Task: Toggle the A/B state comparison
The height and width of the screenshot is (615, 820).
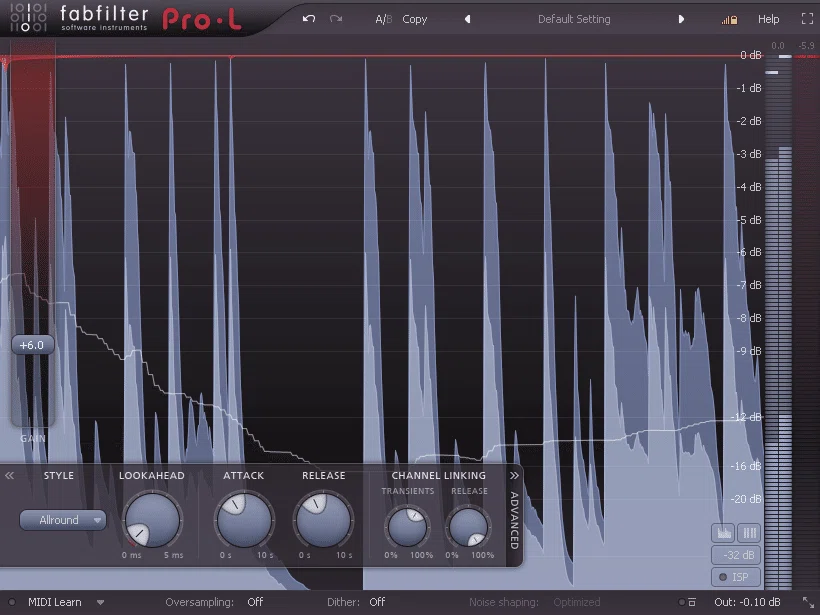Action: (x=383, y=19)
